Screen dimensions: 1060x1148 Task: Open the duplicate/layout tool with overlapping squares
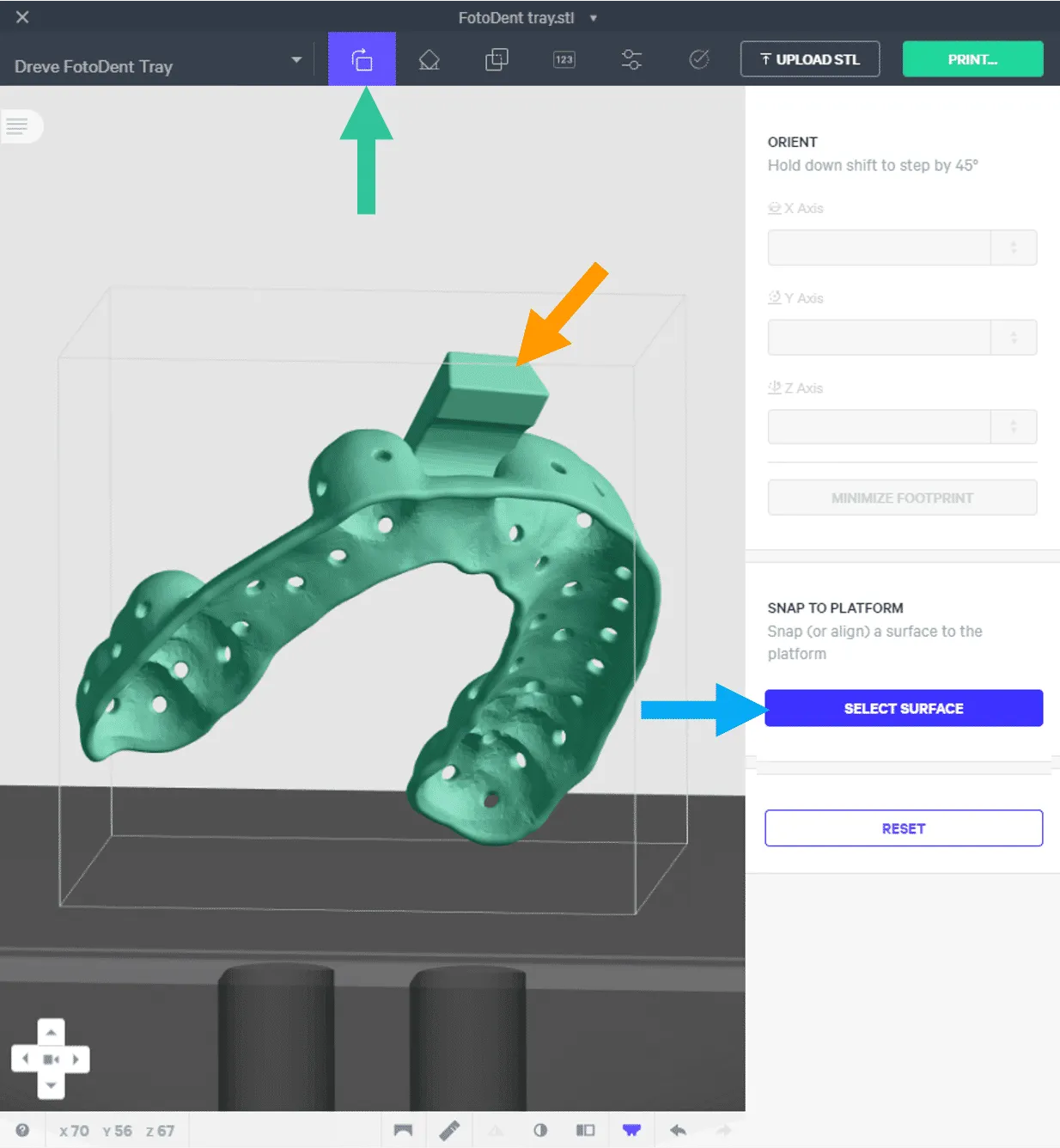click(x=496, y=59)
